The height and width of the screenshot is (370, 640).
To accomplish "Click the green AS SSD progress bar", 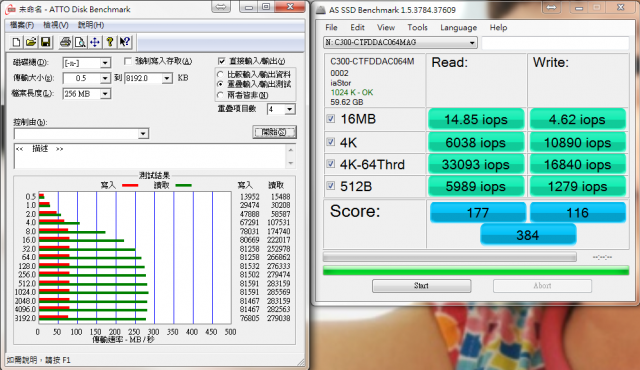I will coord(476,270).
